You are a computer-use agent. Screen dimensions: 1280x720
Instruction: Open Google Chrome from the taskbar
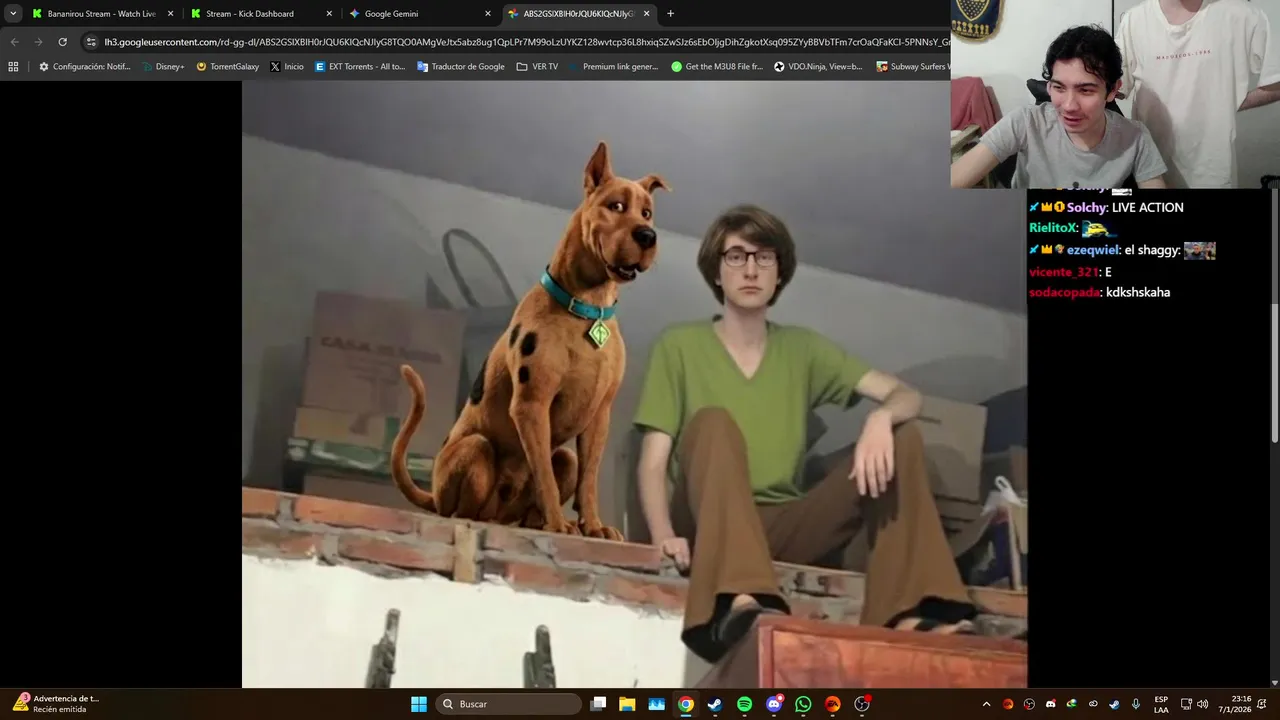686,704
